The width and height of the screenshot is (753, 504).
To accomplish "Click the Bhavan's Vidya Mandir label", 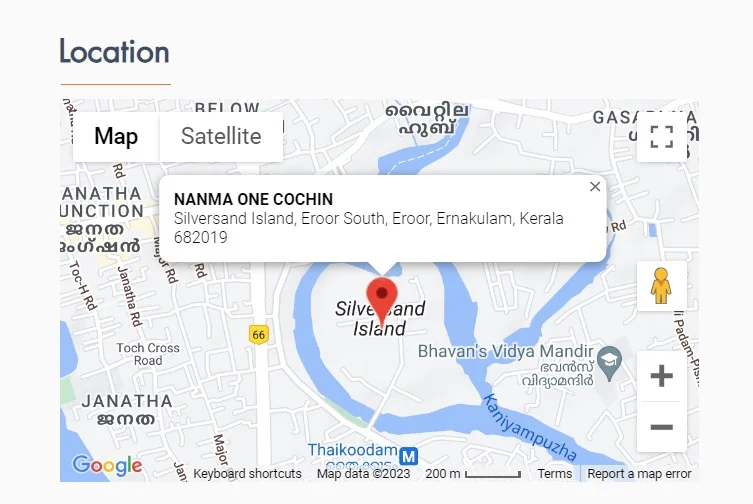I will coord(505,351).
